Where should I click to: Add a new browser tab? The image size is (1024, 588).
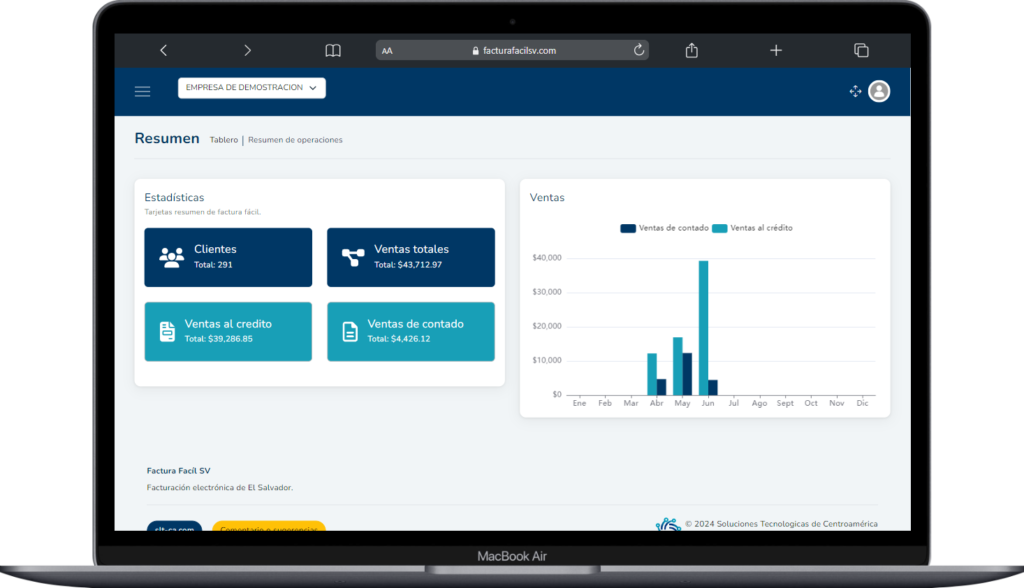(x=776, y=50)
